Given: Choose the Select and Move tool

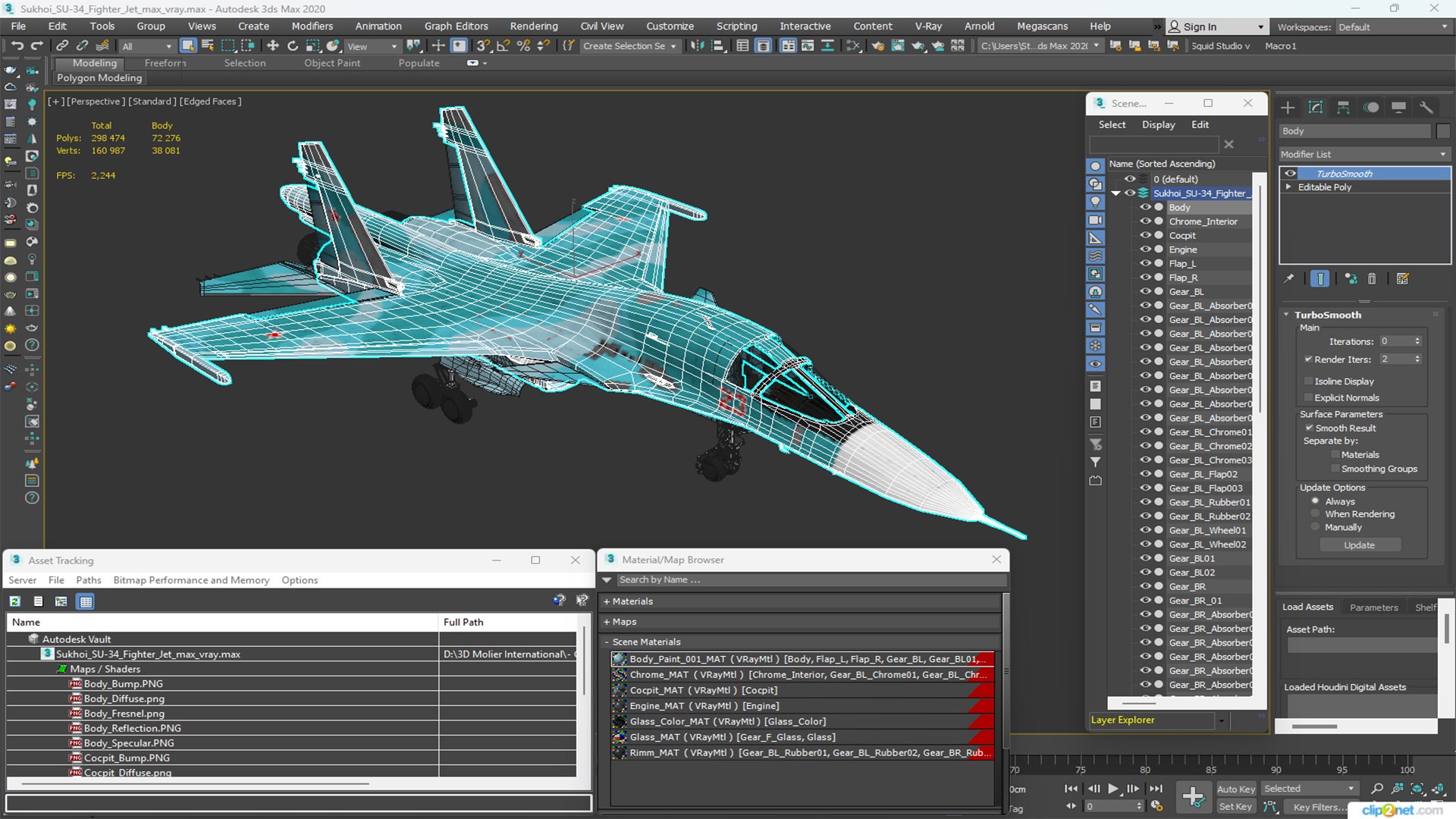Looking at the screenshot, I should [273, 46].
